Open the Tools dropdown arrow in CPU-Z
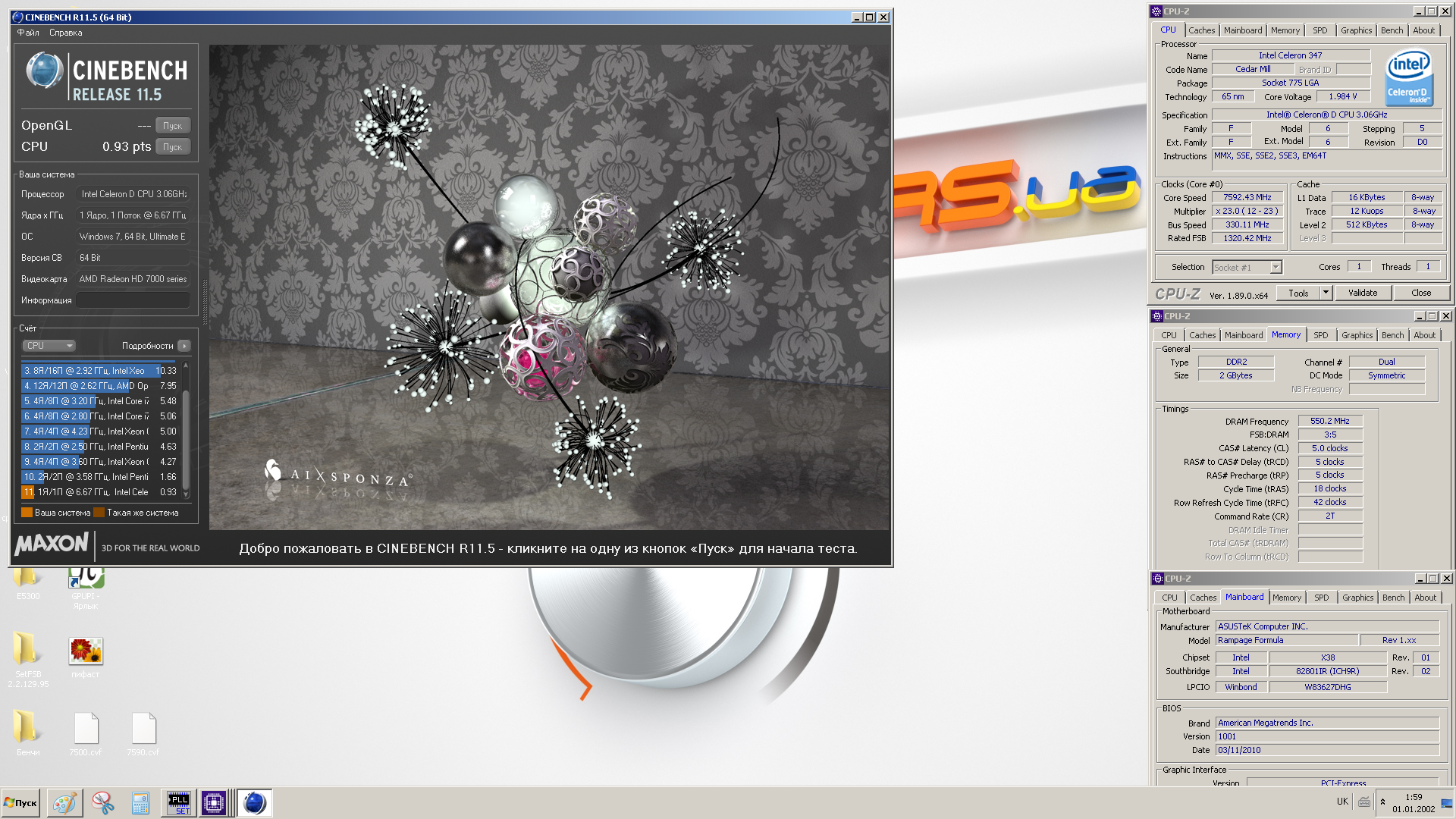Image resolution: width=1456 pixels, height=819 pixels. point(1326,293)
